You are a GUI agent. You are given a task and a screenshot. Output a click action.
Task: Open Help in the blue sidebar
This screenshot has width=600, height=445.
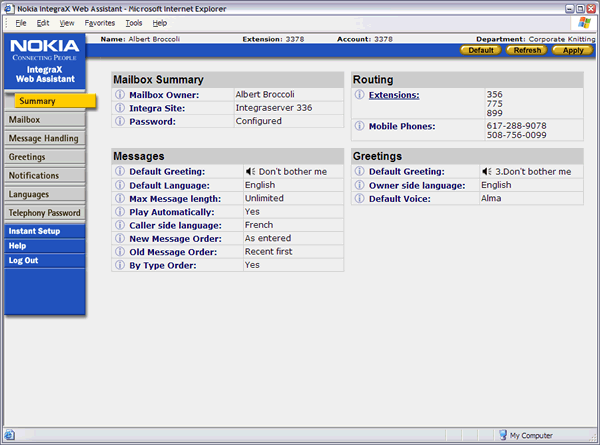pos(45,246)
